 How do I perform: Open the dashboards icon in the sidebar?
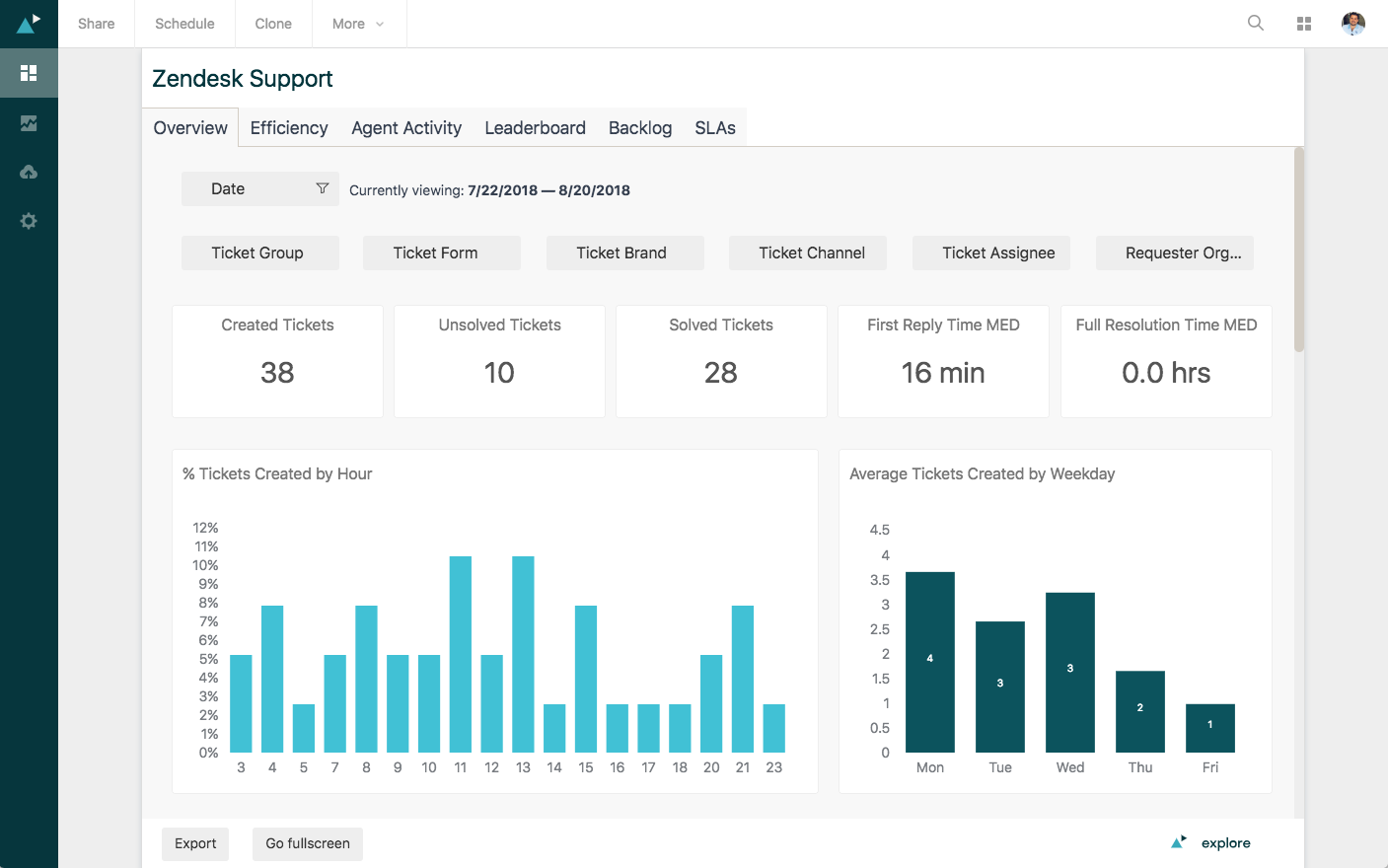pos(29,73)
